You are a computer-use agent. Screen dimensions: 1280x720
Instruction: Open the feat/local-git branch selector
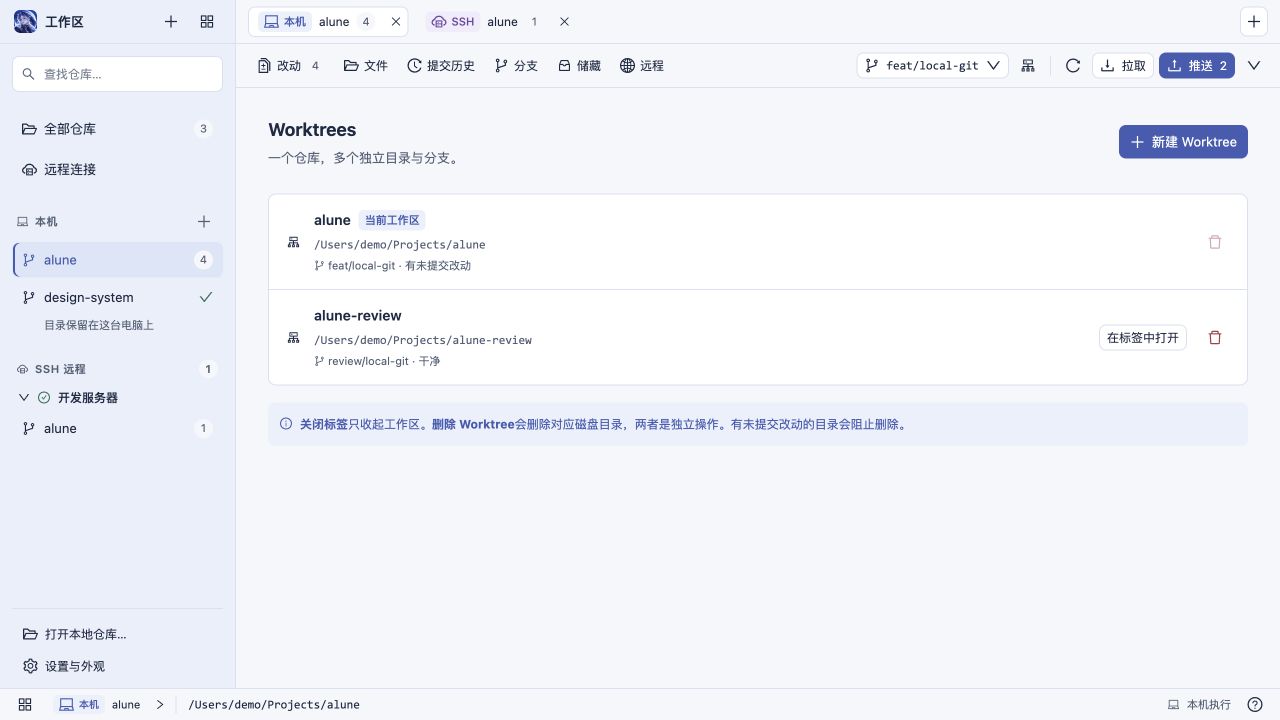[933, 66]
